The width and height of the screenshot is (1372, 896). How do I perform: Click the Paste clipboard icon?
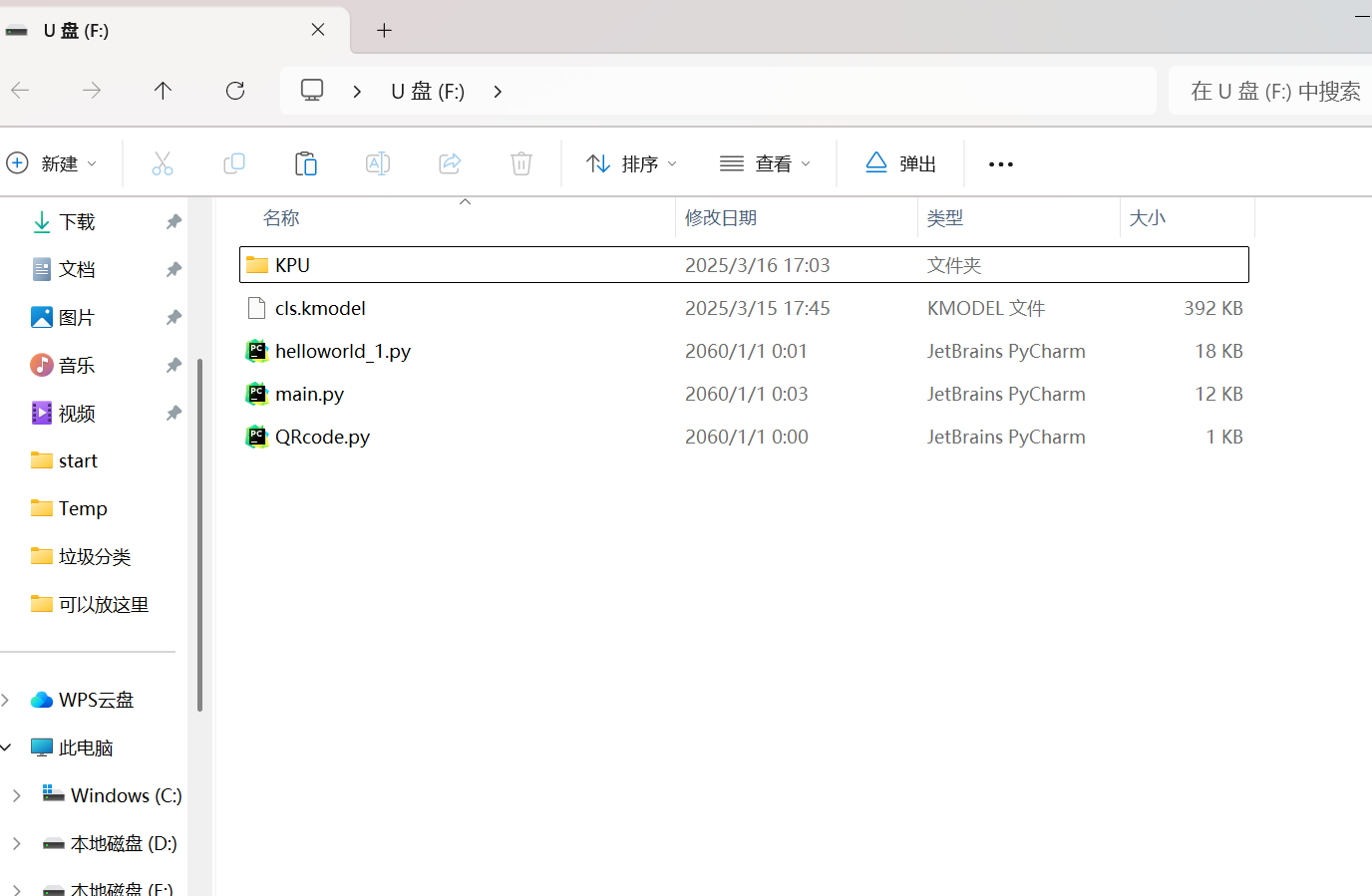coord(306,163)
